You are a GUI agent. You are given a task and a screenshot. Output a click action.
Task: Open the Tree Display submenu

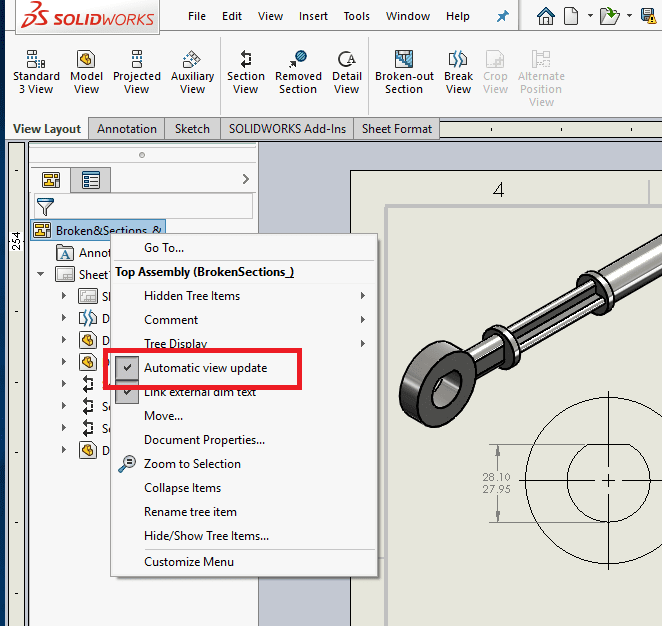[x=244, y=343]
